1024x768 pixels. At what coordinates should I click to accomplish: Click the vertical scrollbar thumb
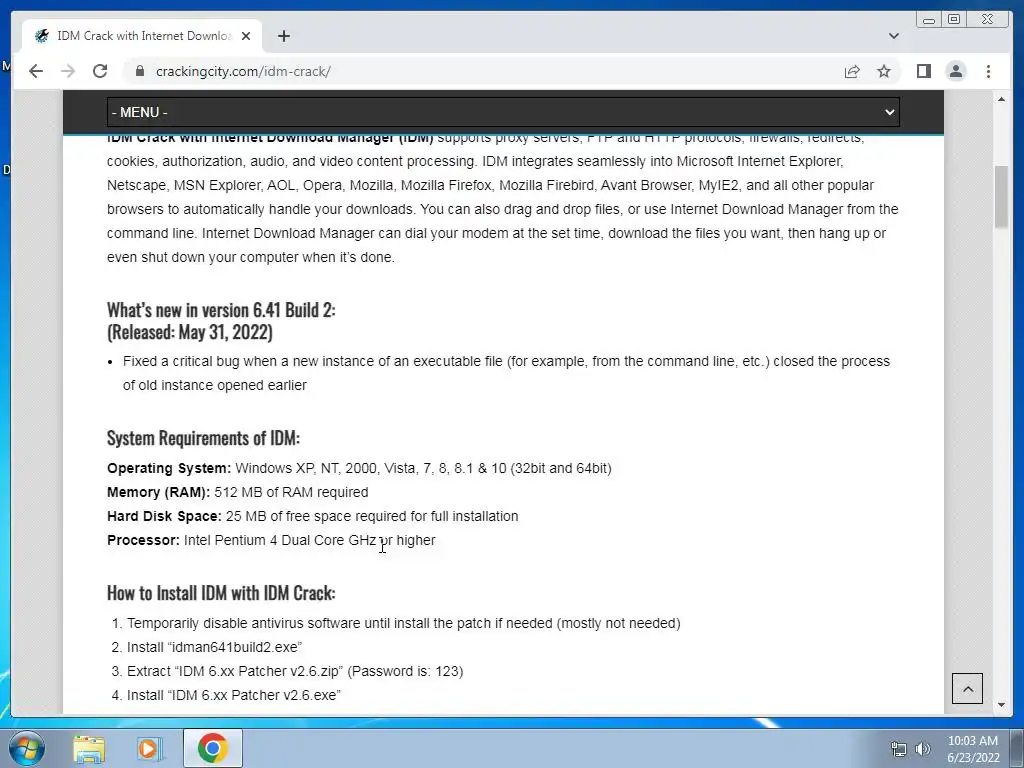[x=1001, y=197]
